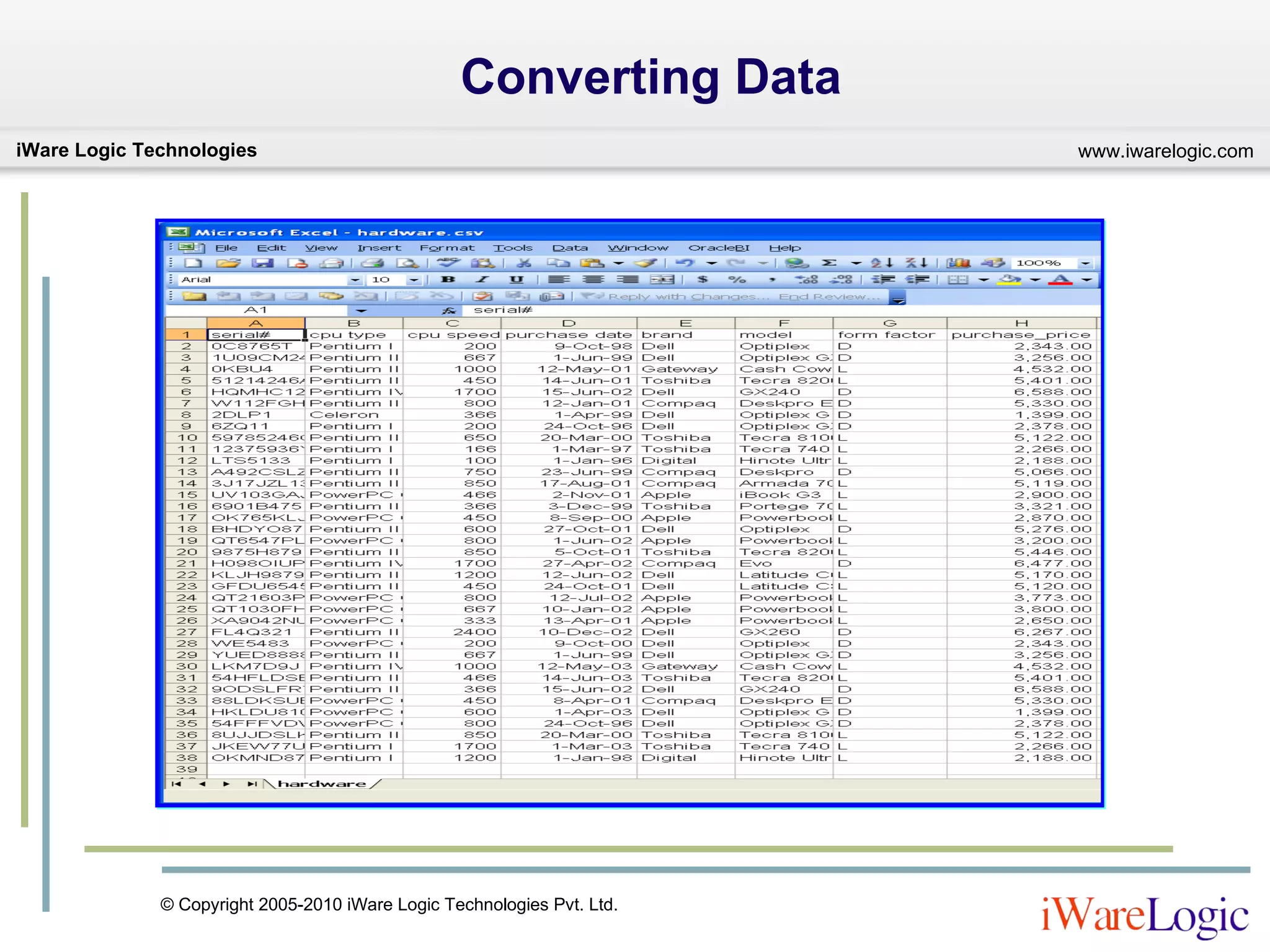The width and height of the screenshot is (1270, 952).
Task: Apply red Font Color button
Action: tap(1060, 280)
